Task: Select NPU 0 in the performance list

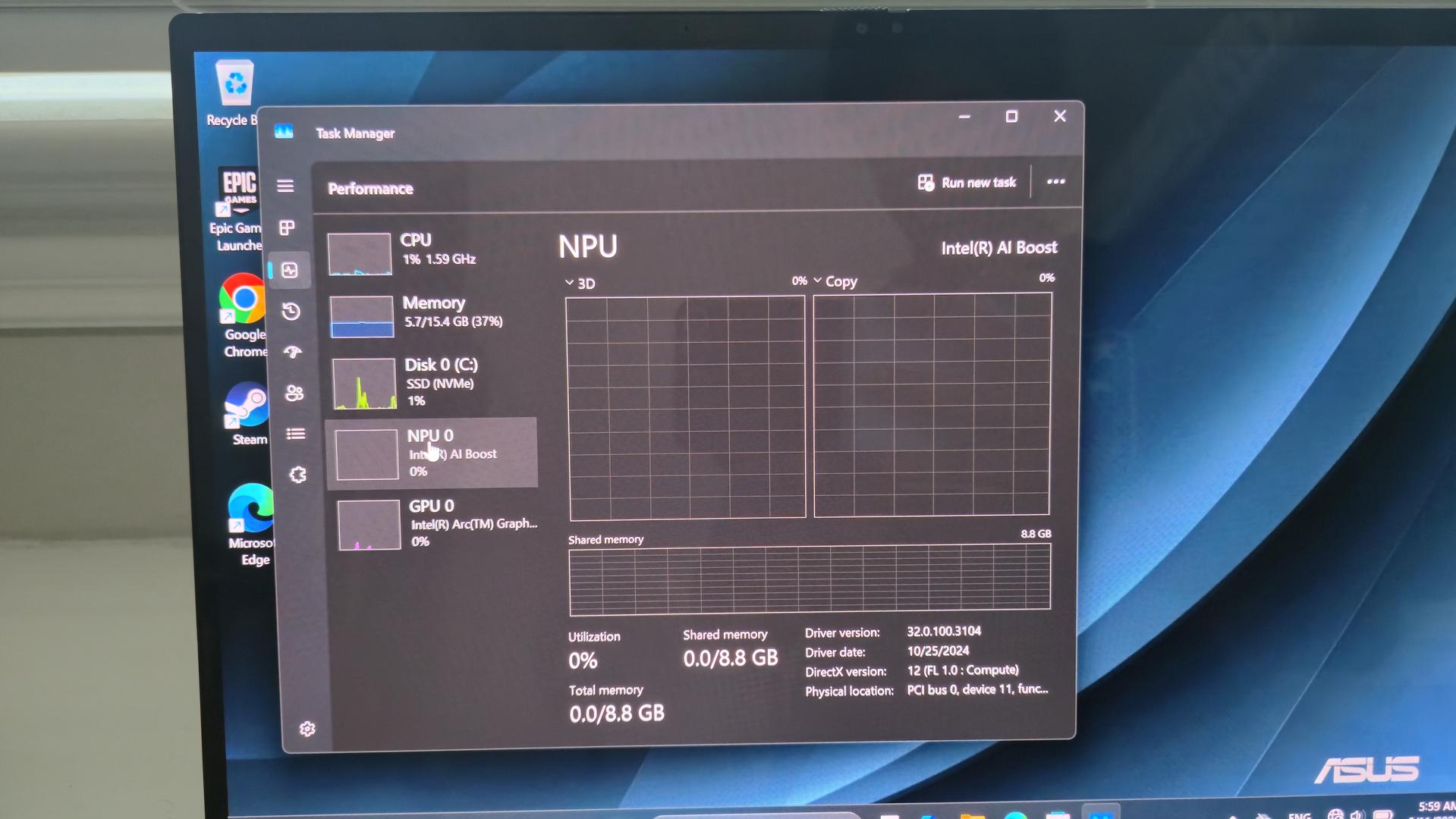Action: coord(432,453)
